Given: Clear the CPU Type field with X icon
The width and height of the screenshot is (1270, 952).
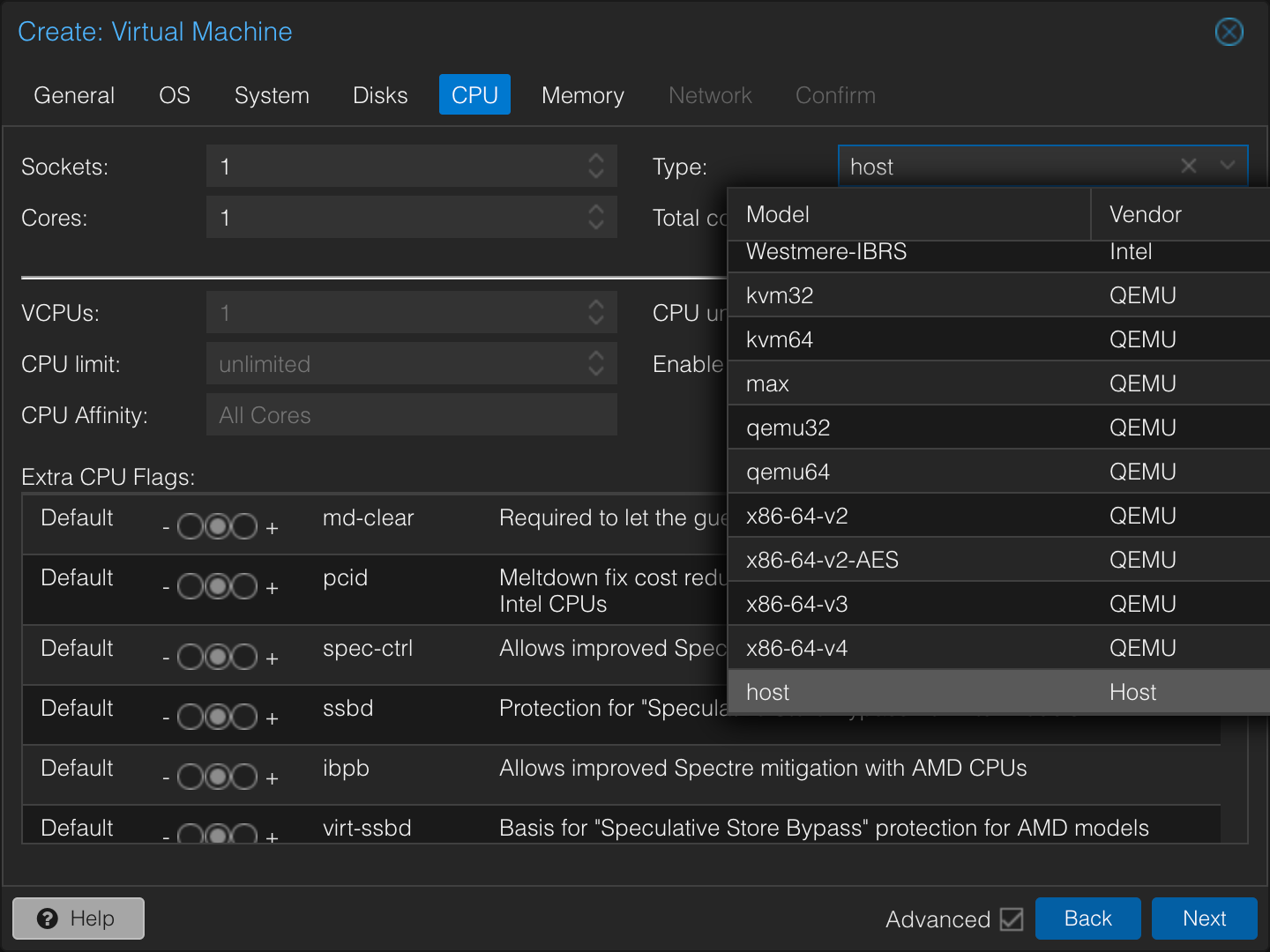Looking at the screenshot, I should 1188,166.
